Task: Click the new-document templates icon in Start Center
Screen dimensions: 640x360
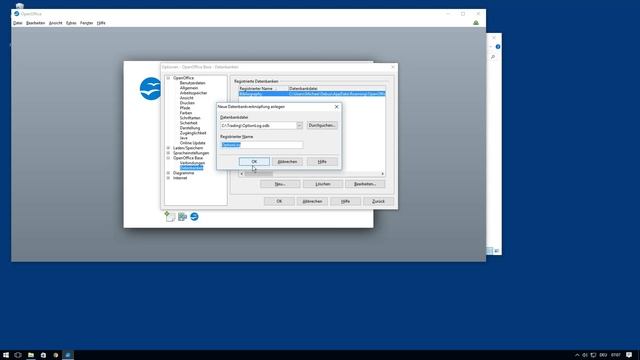Action: pyautogui.click(x=170, y=216)
